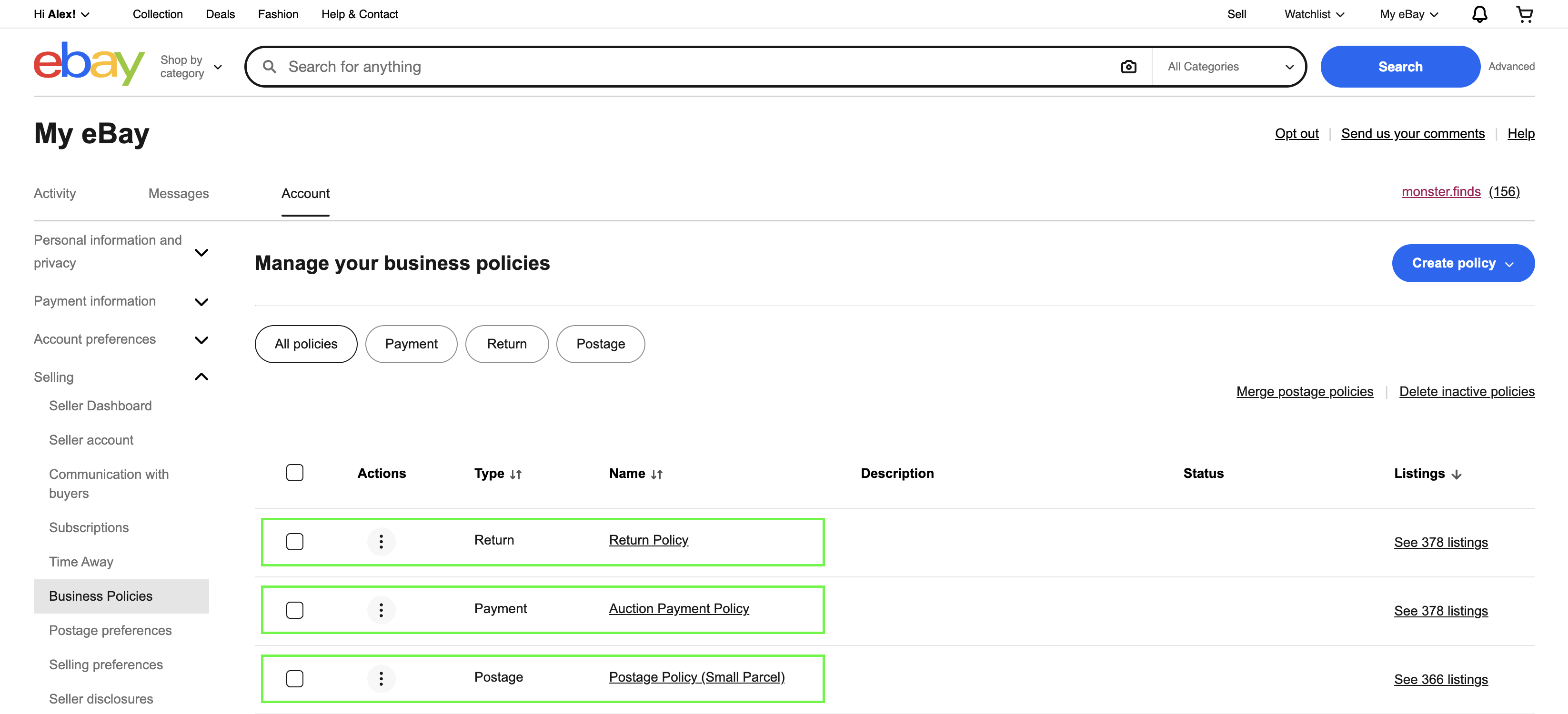Open Time Away sidebar item
Screen dimensions: 1568x714
point(81,563)
